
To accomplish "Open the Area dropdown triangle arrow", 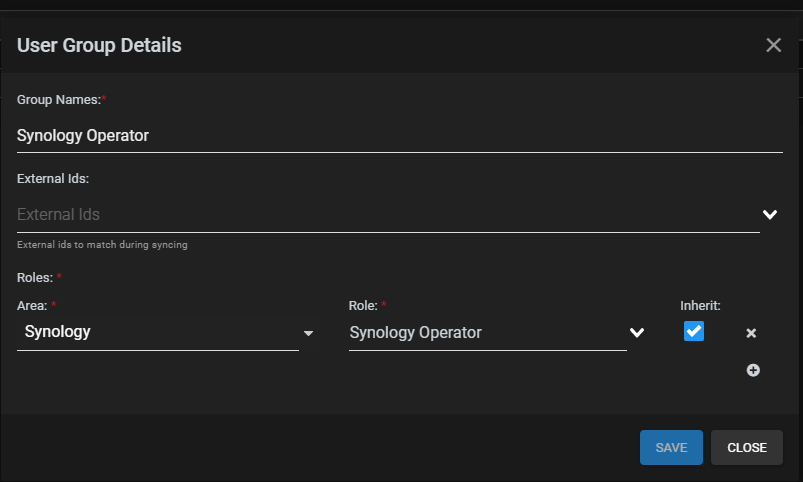I will click(308, 333).
